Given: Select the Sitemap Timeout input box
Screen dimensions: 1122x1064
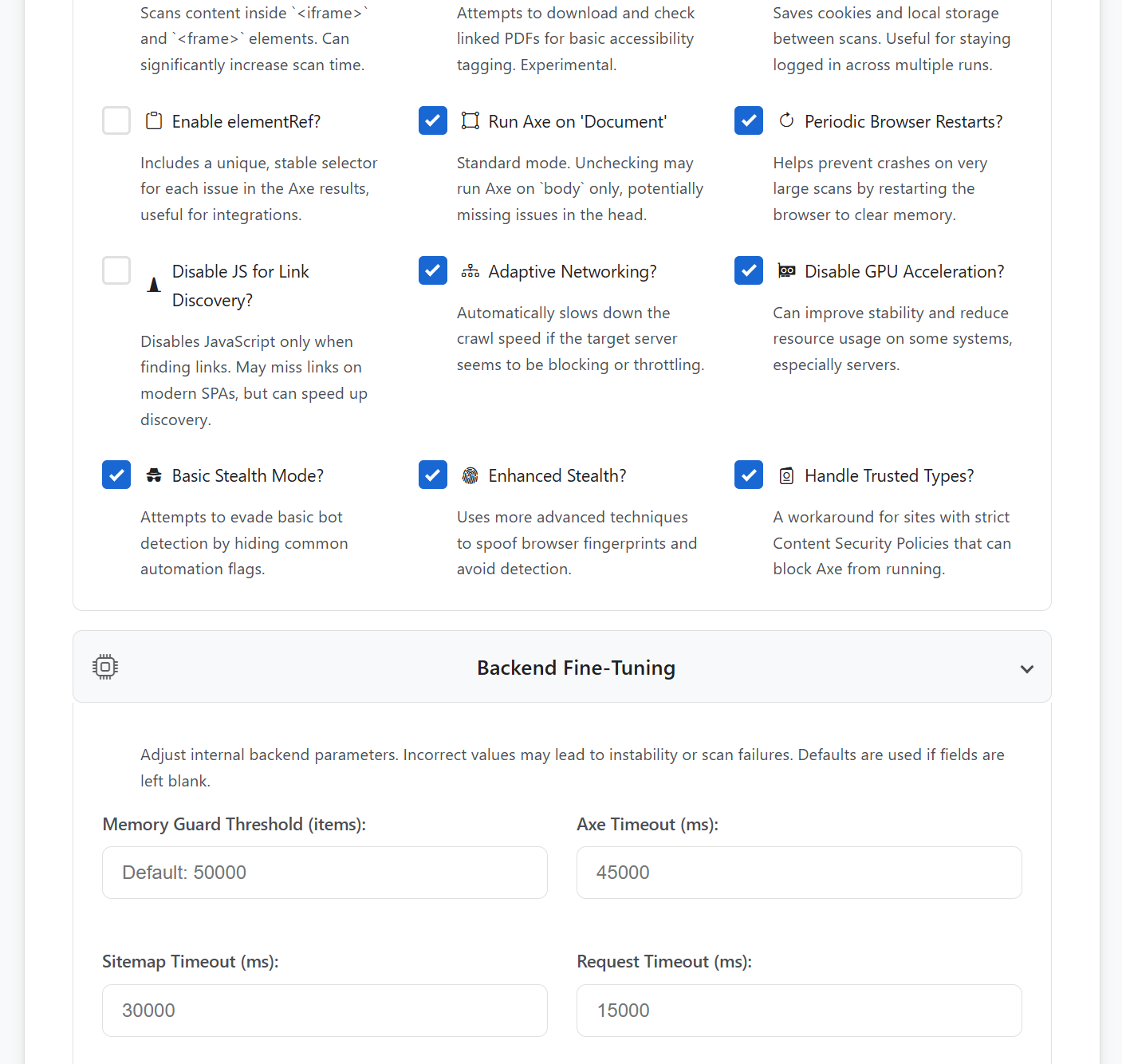Looking at the screenshot, I should 325,1011.
